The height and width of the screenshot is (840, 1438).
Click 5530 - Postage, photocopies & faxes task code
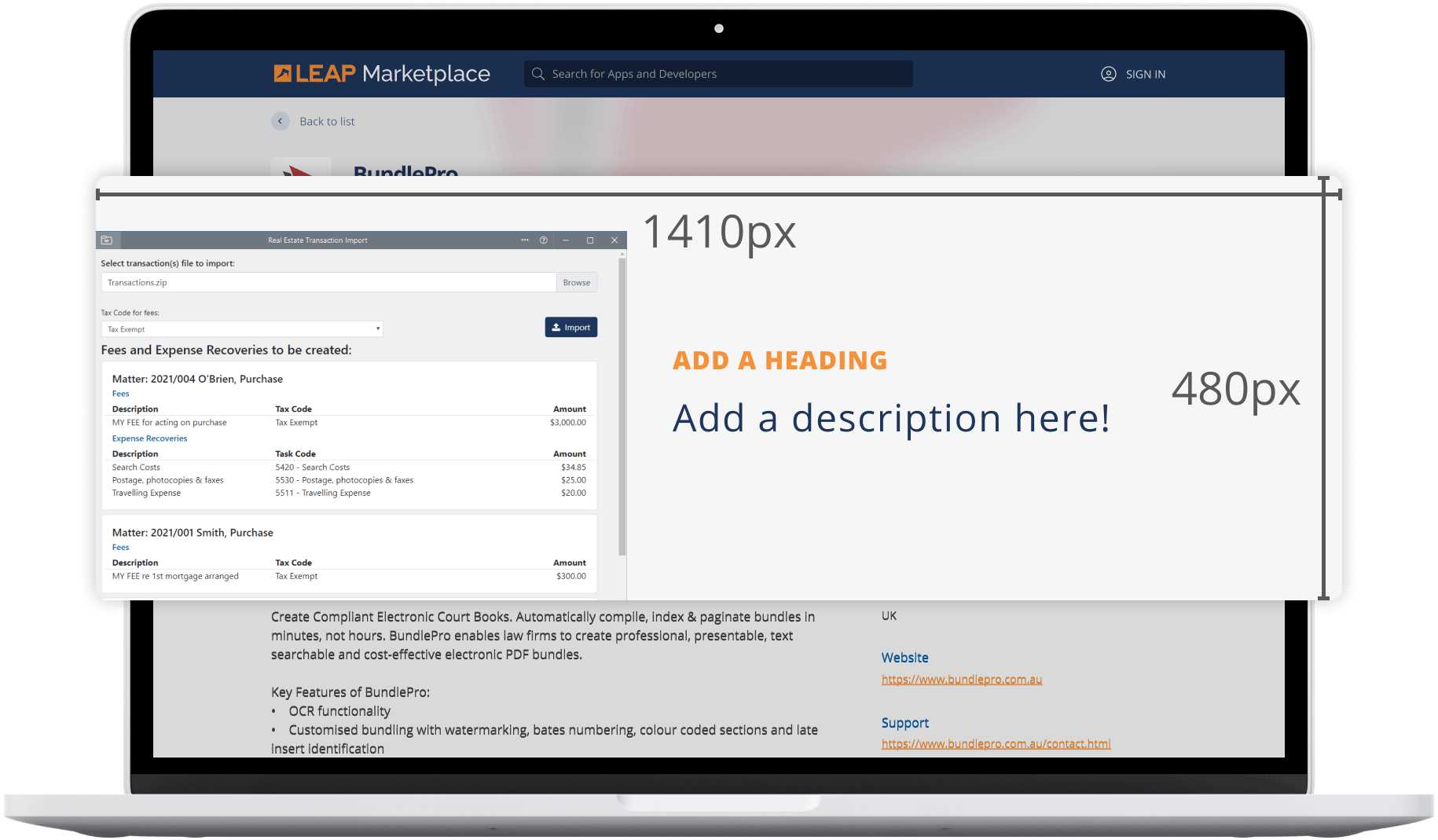click(344, 480)
